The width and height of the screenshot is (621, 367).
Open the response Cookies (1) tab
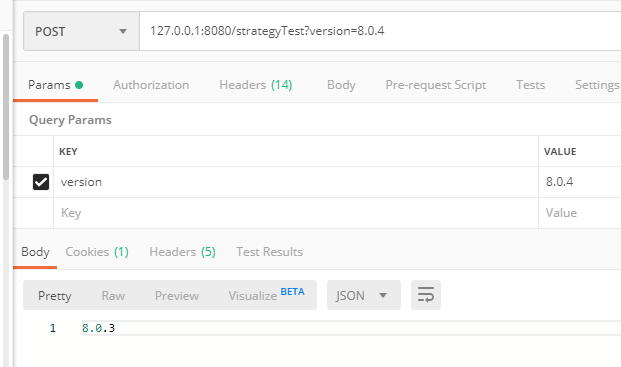(x=97, y=252)
